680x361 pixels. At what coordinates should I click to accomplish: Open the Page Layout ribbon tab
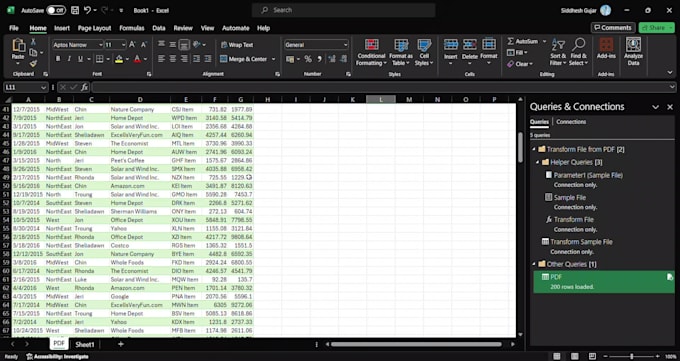[95, 28]
